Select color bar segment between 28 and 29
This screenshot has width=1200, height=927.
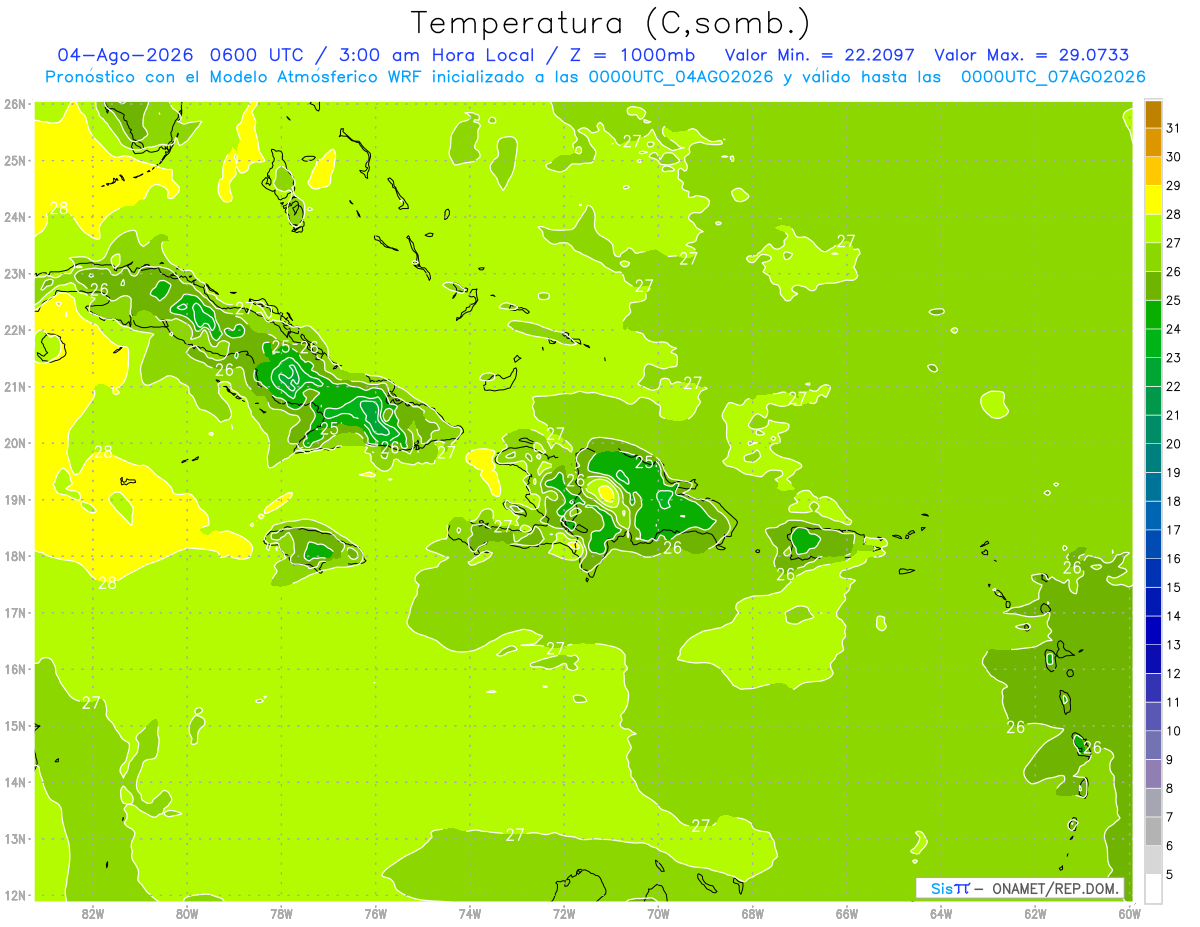click(x=1154, y=200)
